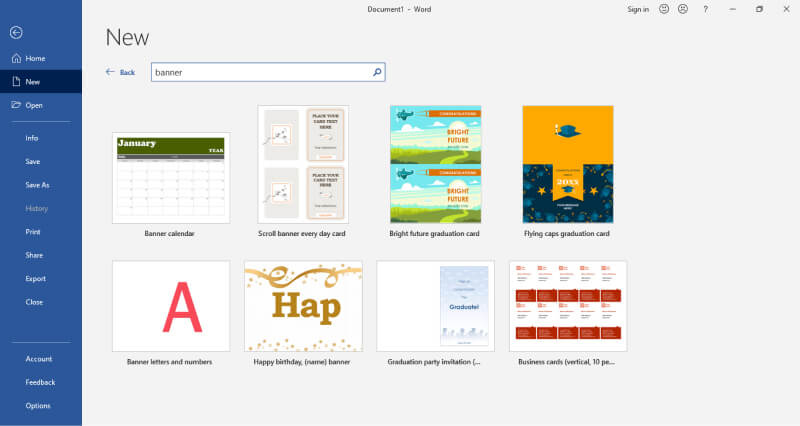Go to the Home label in sidebar

coord(35,59)
